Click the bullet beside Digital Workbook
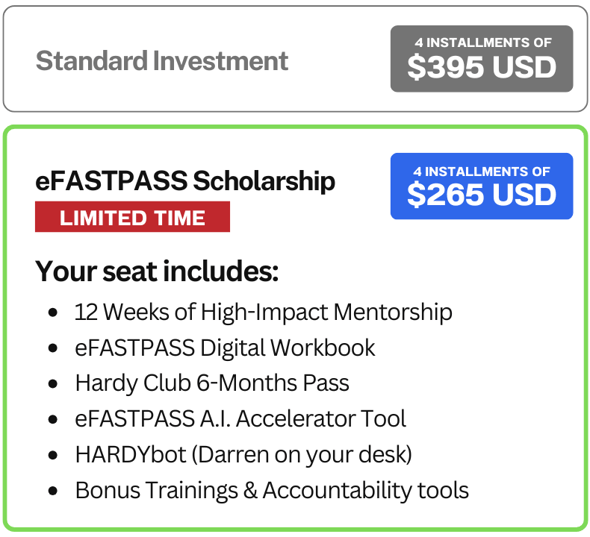This screenshot has width=590, height=537. [53, 348]
